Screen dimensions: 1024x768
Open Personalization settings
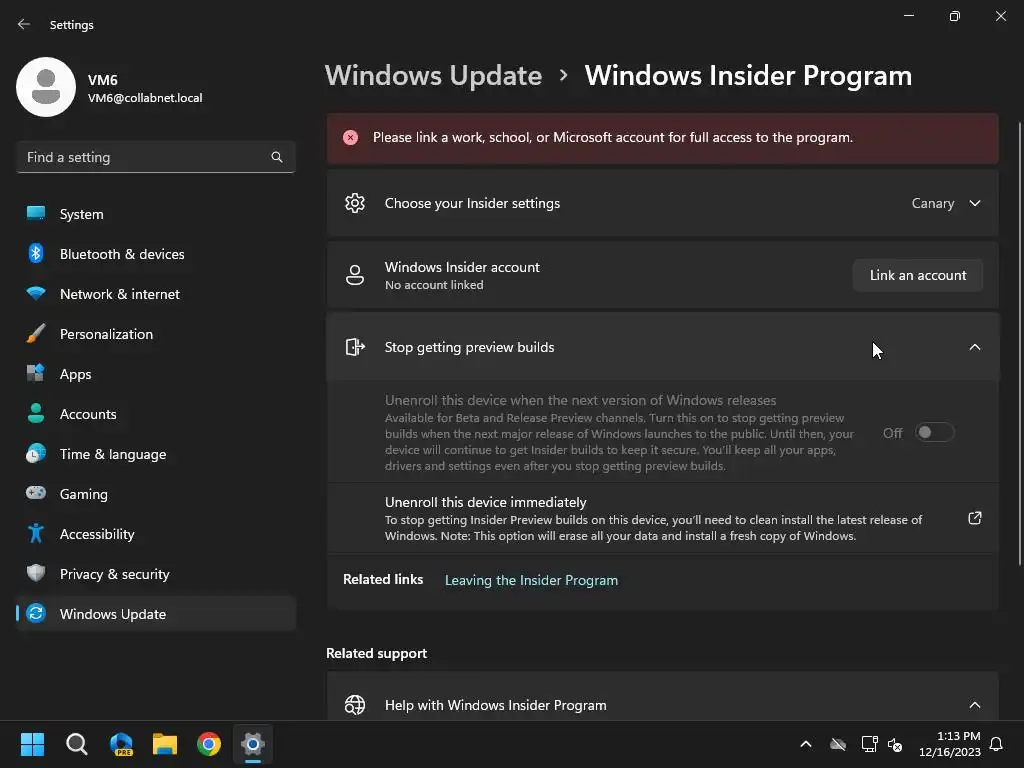[x=155, y=334]
